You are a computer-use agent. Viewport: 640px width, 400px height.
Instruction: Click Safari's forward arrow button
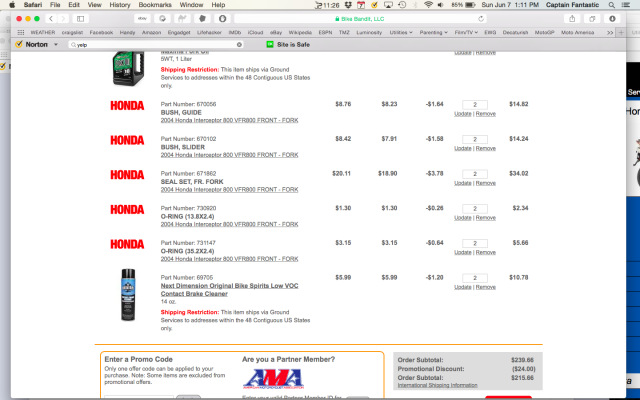pos(63,19)
